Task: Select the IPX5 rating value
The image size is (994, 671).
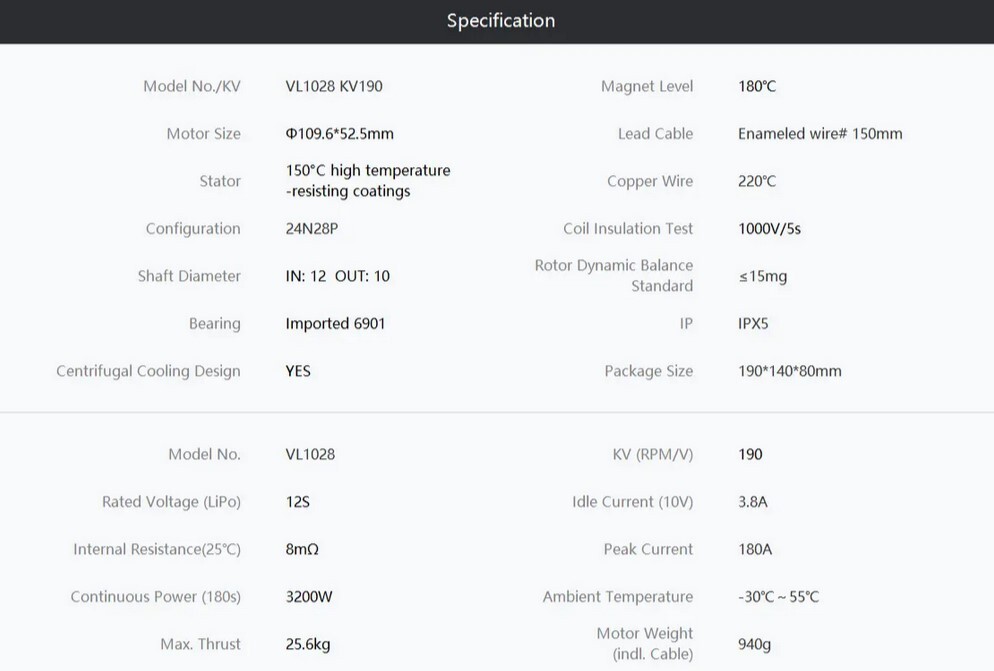Action: 753,323
